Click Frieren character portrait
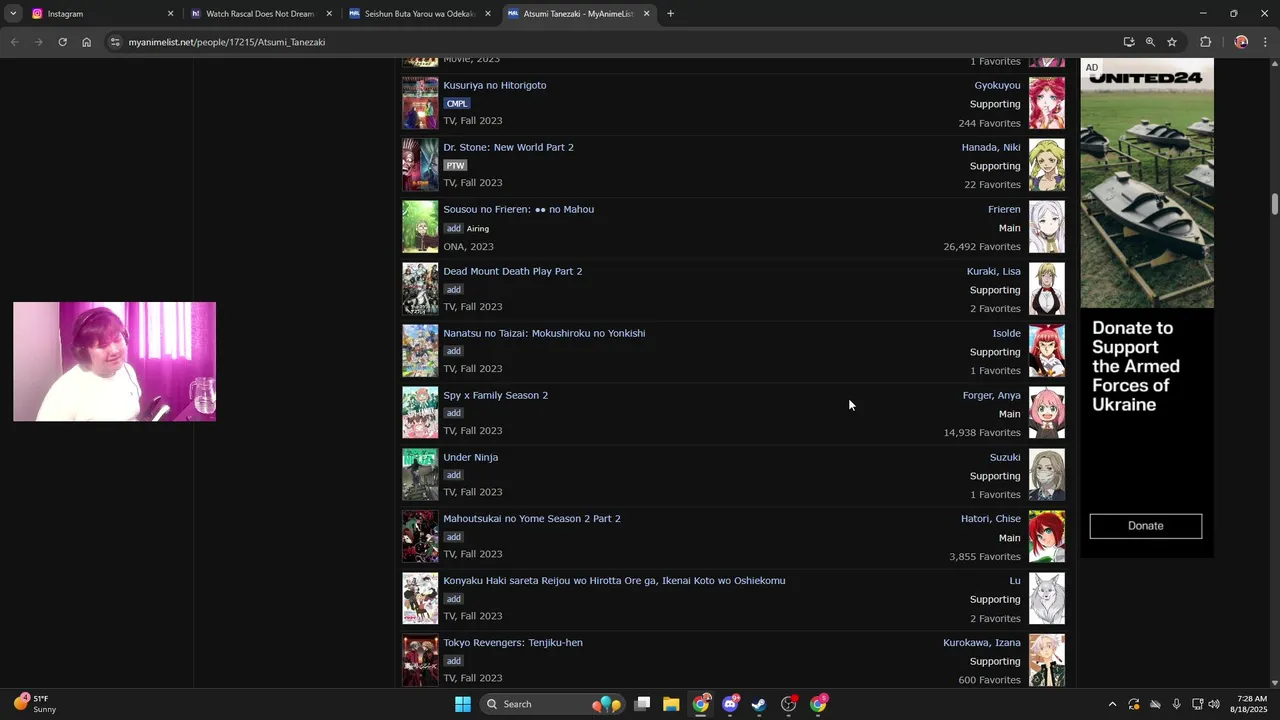 click(x=1047, y=227)
